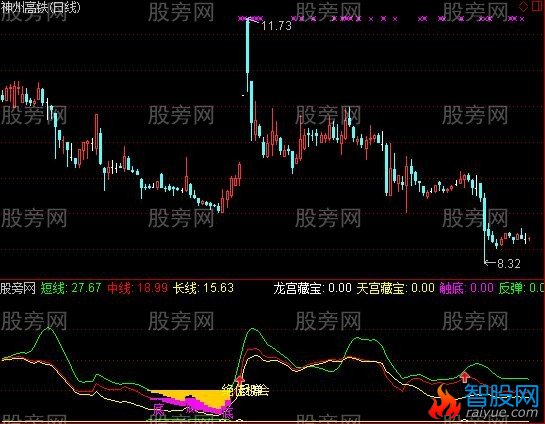
Task: Click the rightmost purple 底 marker under yellow area
Action: (227, 413)
